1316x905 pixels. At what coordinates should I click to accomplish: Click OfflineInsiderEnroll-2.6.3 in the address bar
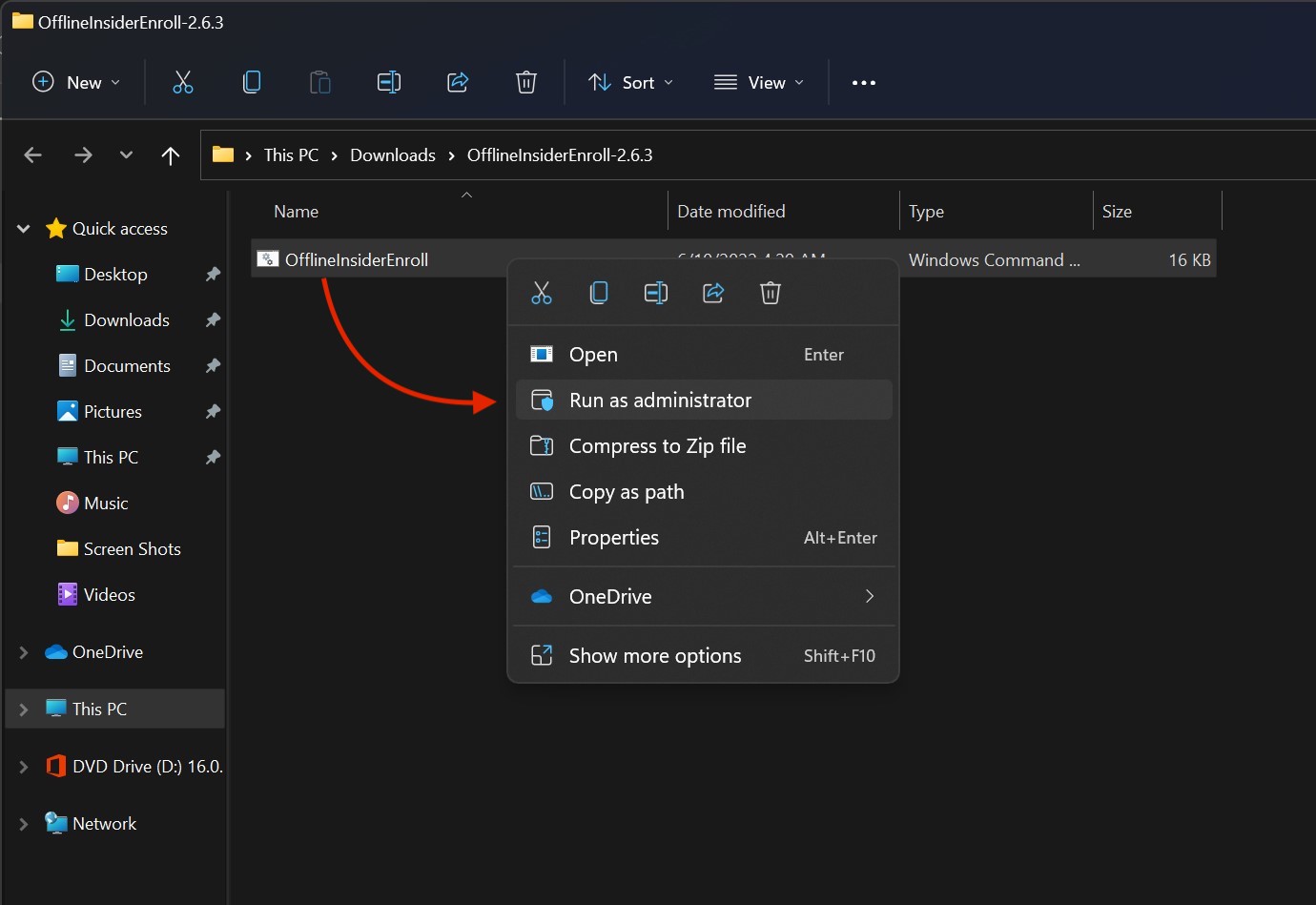point(560,155)
